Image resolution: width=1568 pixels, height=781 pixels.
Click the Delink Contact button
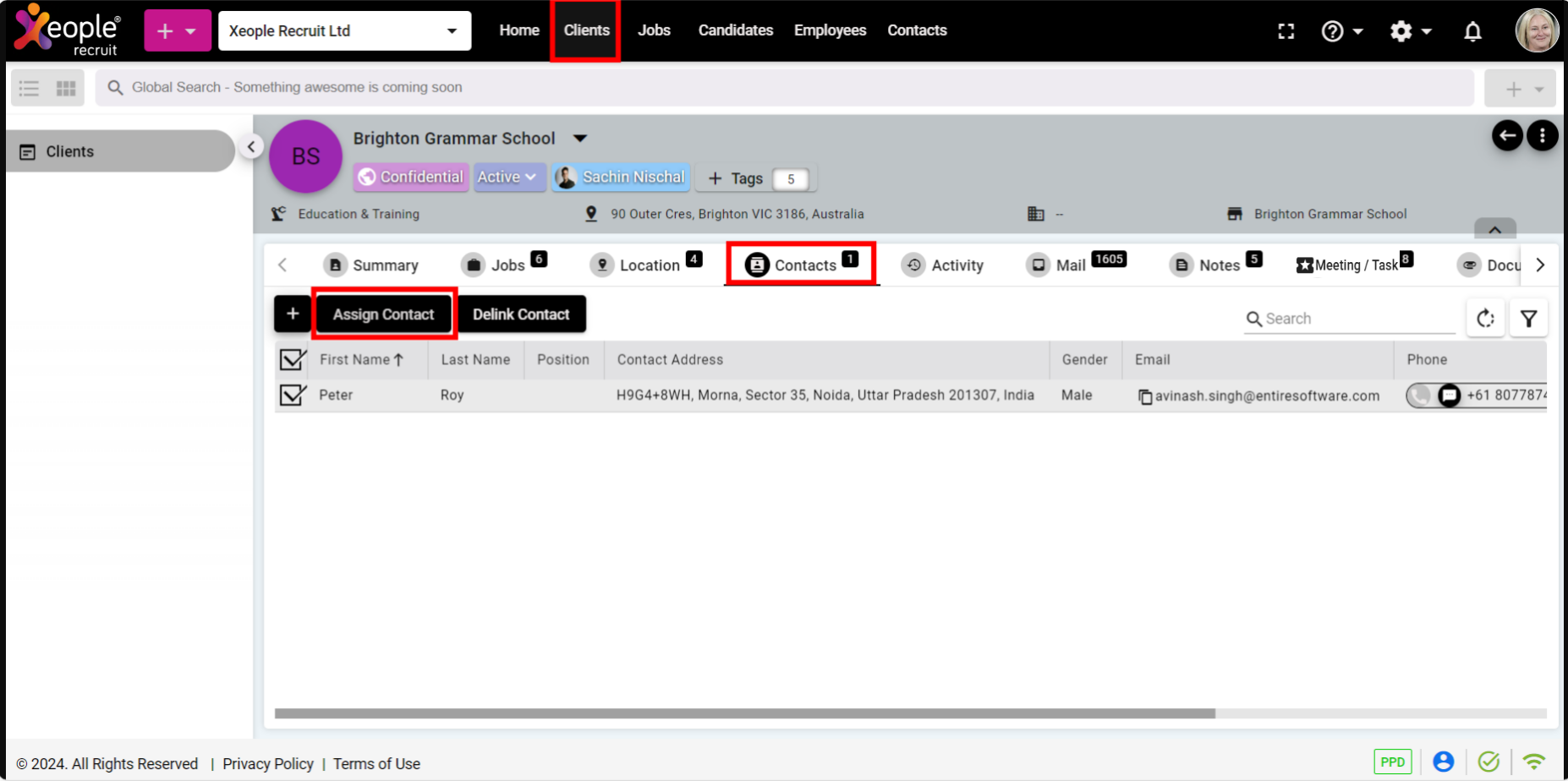(521, 314)
